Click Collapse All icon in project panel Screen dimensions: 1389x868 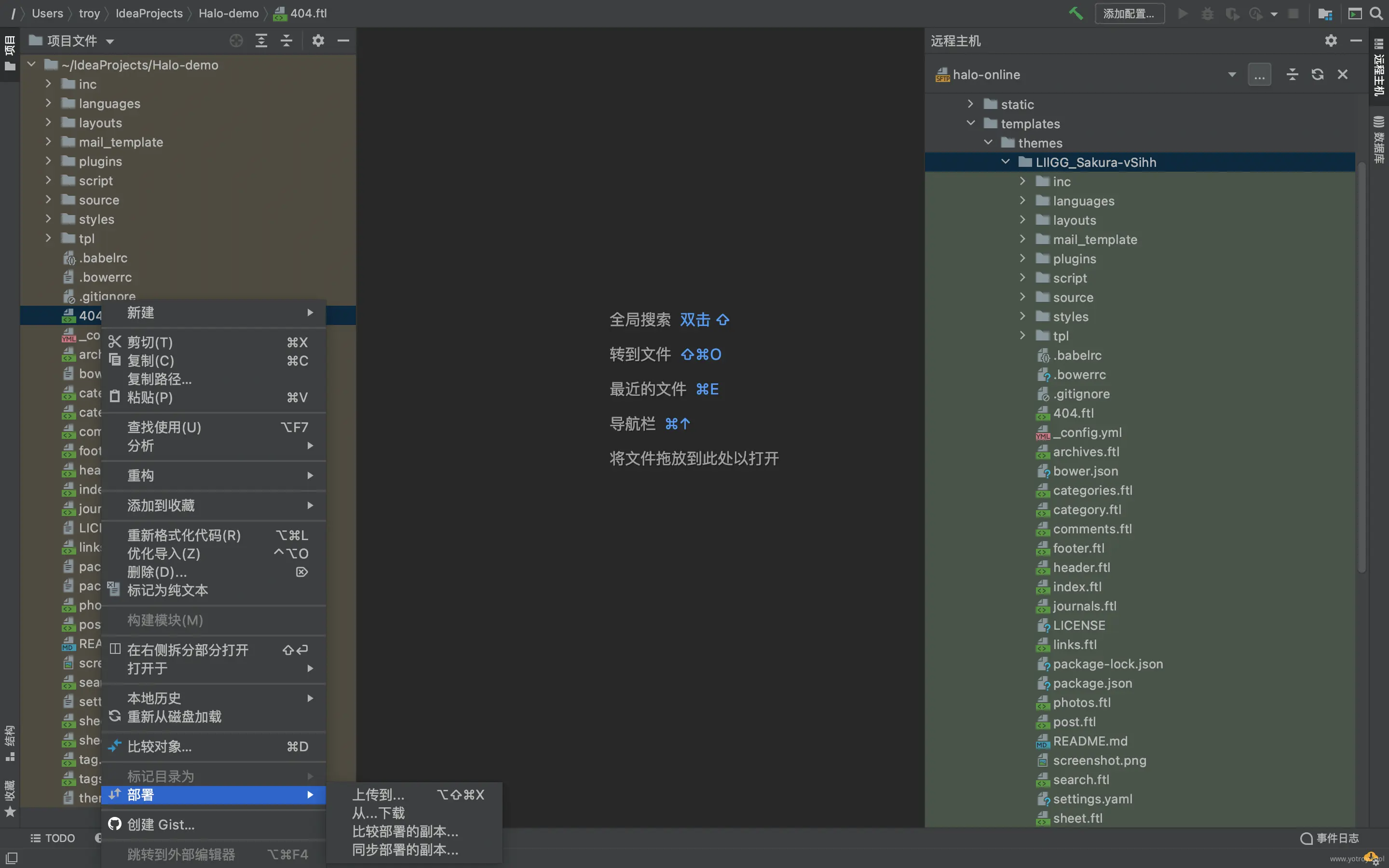click(286, 41)
